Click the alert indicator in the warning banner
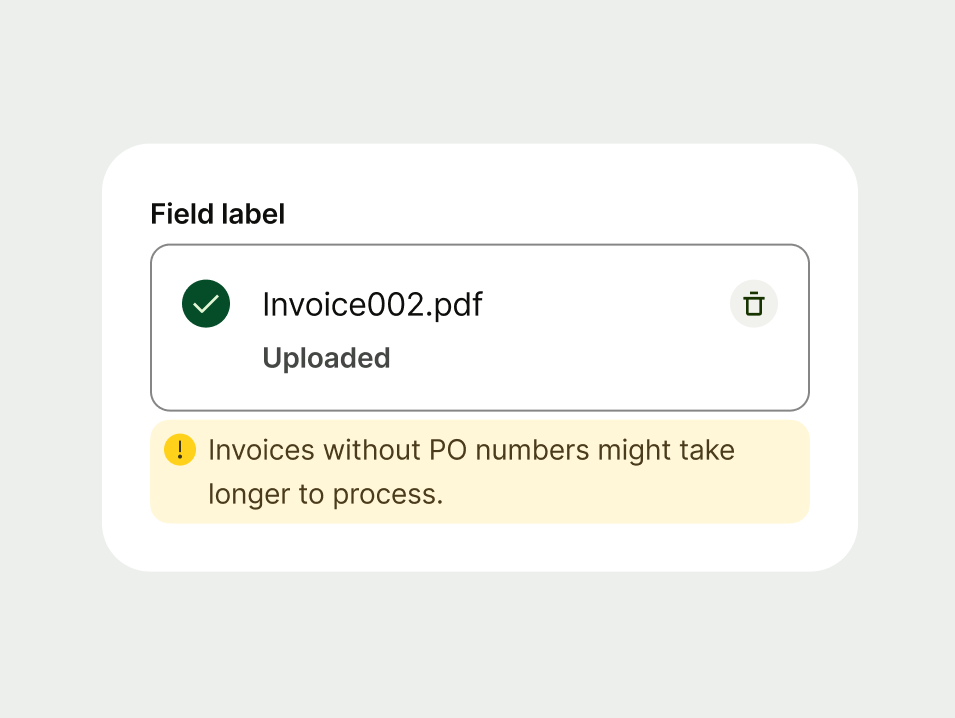 (180, 450)
